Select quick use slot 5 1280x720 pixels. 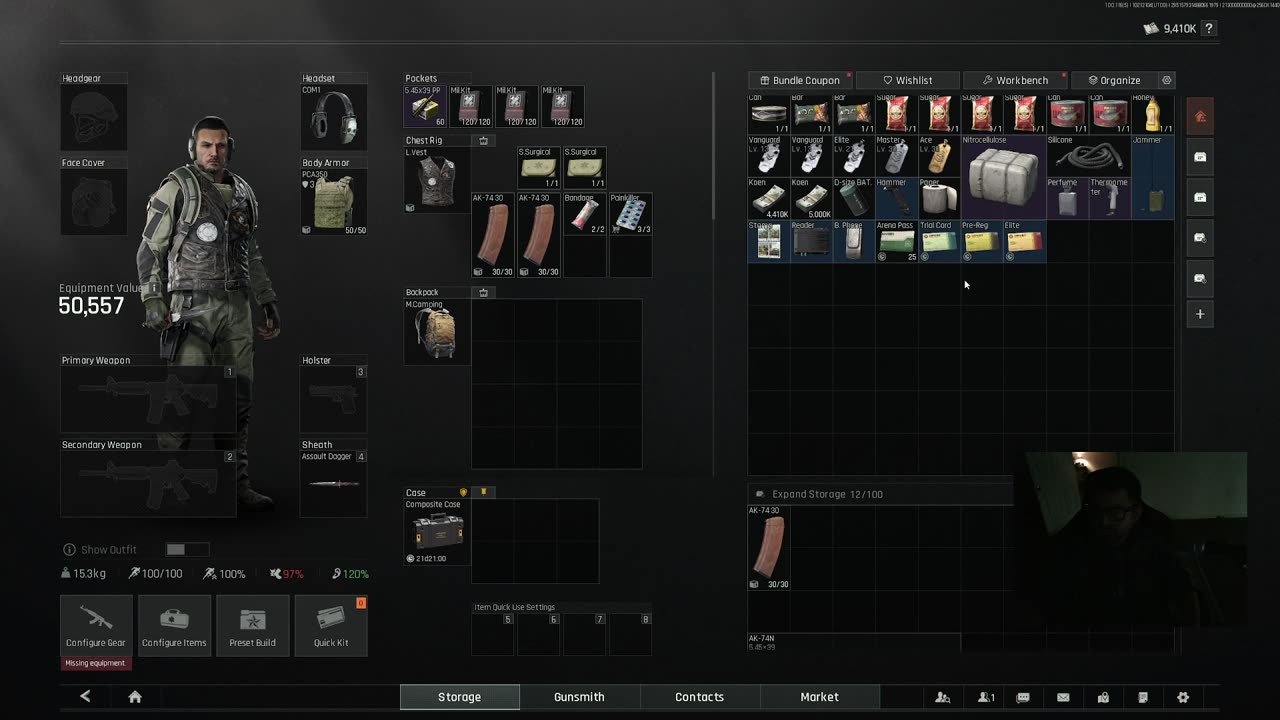[493, 634]
